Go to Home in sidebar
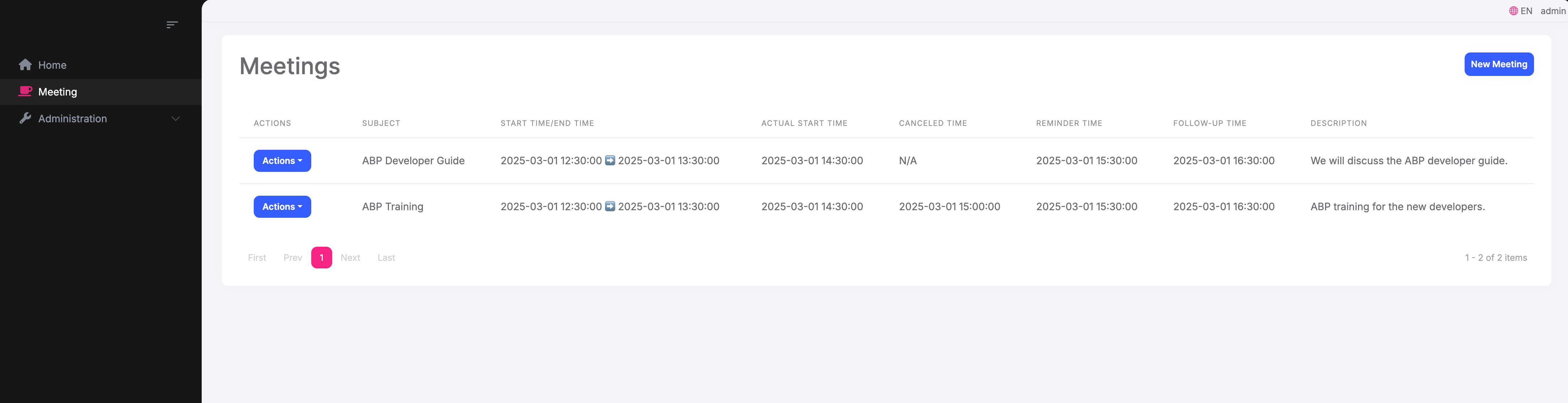This screenshot has width=1568, height=403. 52,65
